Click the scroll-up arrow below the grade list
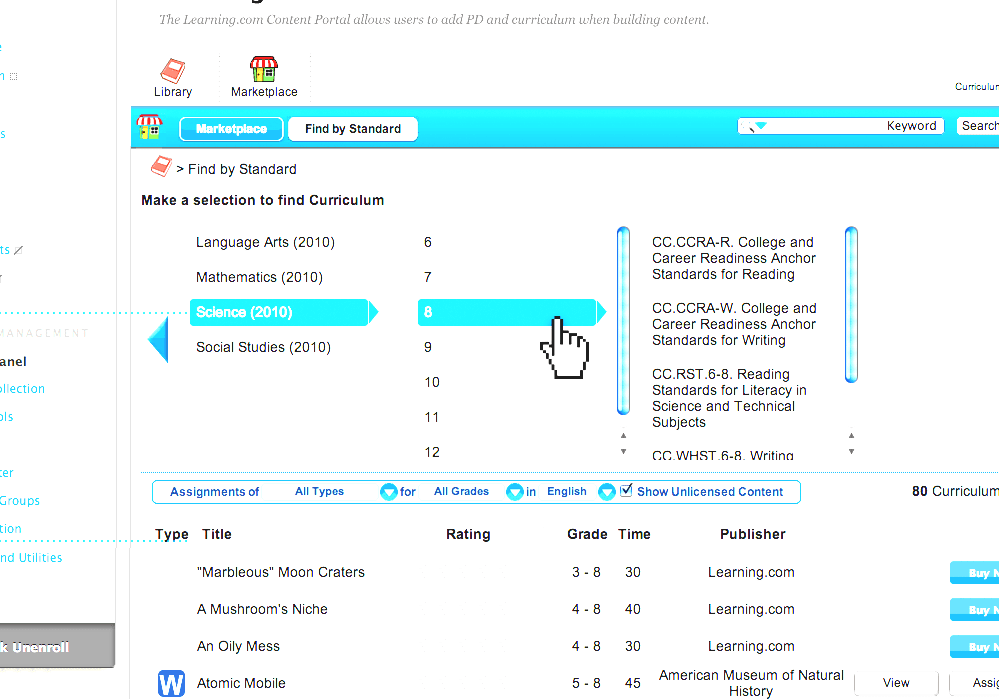The width and height of the screenshot is (999, 699). click(x=623, y=436)
